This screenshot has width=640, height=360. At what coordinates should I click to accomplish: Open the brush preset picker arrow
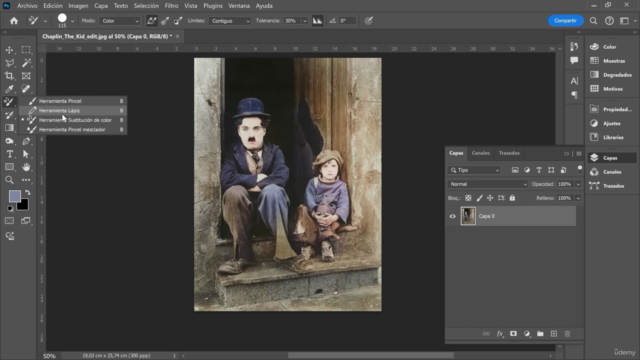point(73,21)
